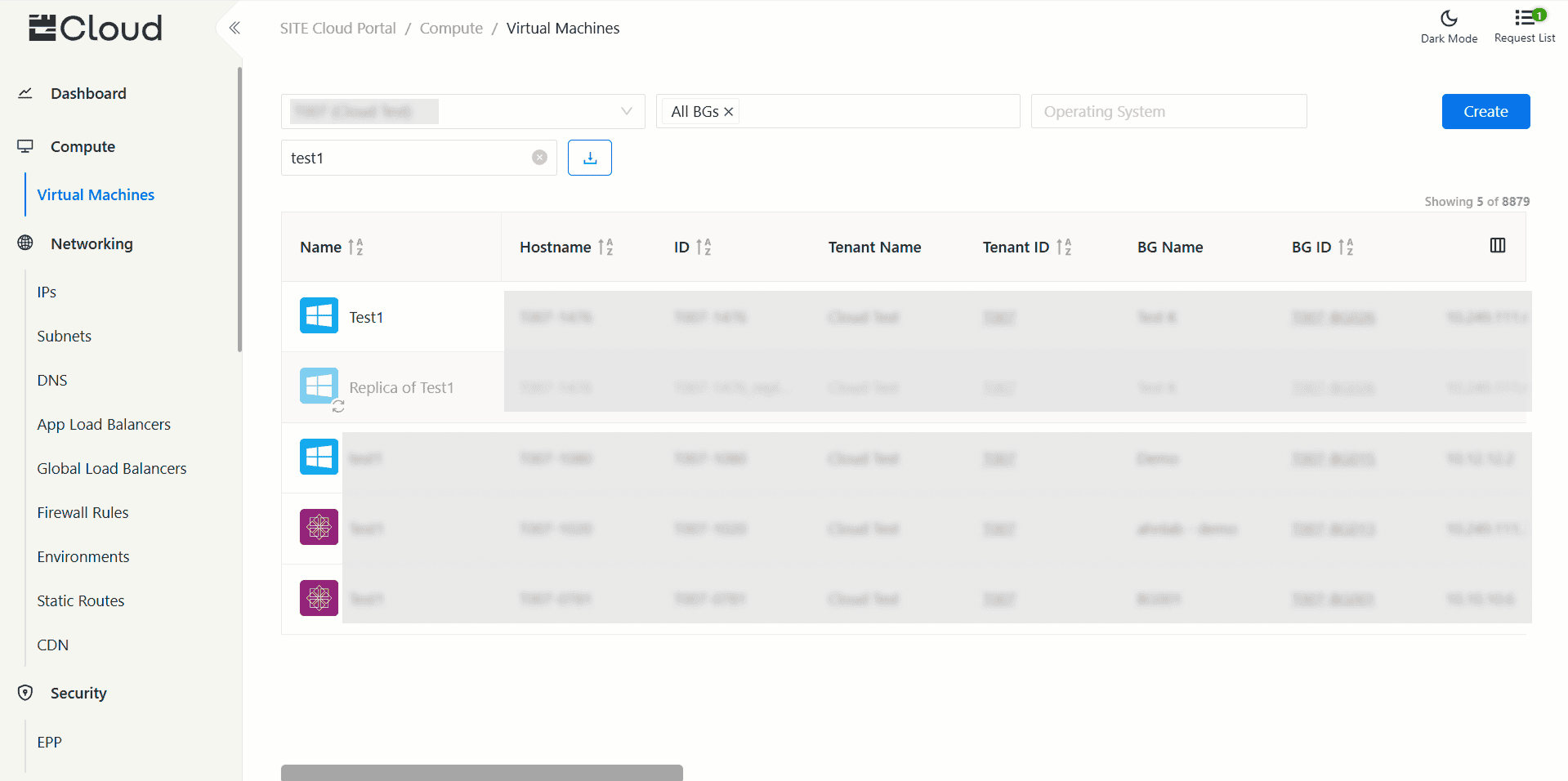Viewport: 1568px width, 781px height.
Task: Open Dashboard from the sidebar
Action: tap(88, 93)
